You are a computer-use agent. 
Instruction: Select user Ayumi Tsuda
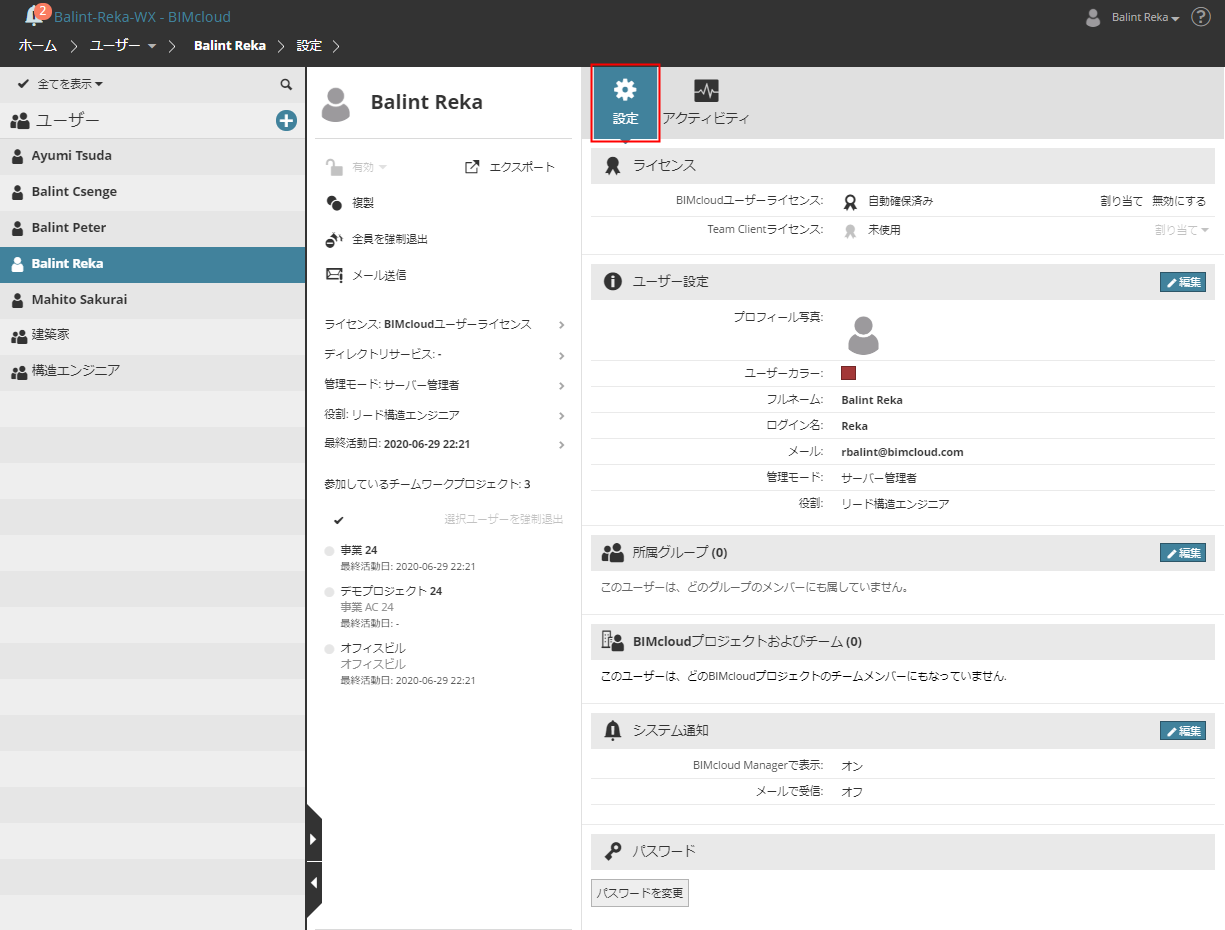tap(152, 156)
